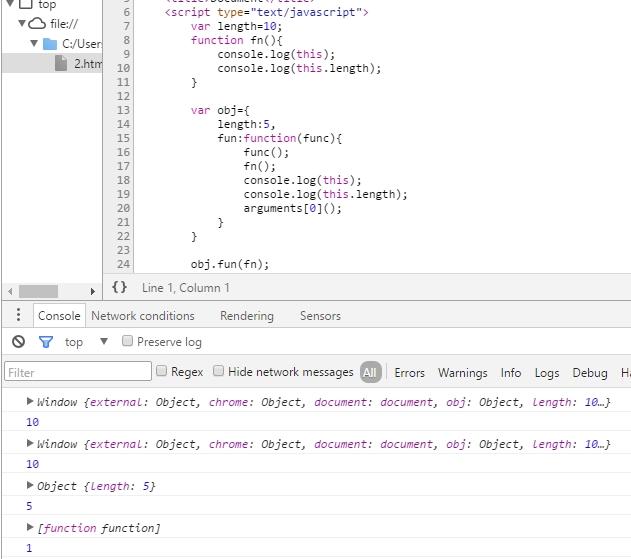Image resolution: width=631 pixels, height=559 pixels.
Task: Check Hide network messages
Action: point(219,371)
